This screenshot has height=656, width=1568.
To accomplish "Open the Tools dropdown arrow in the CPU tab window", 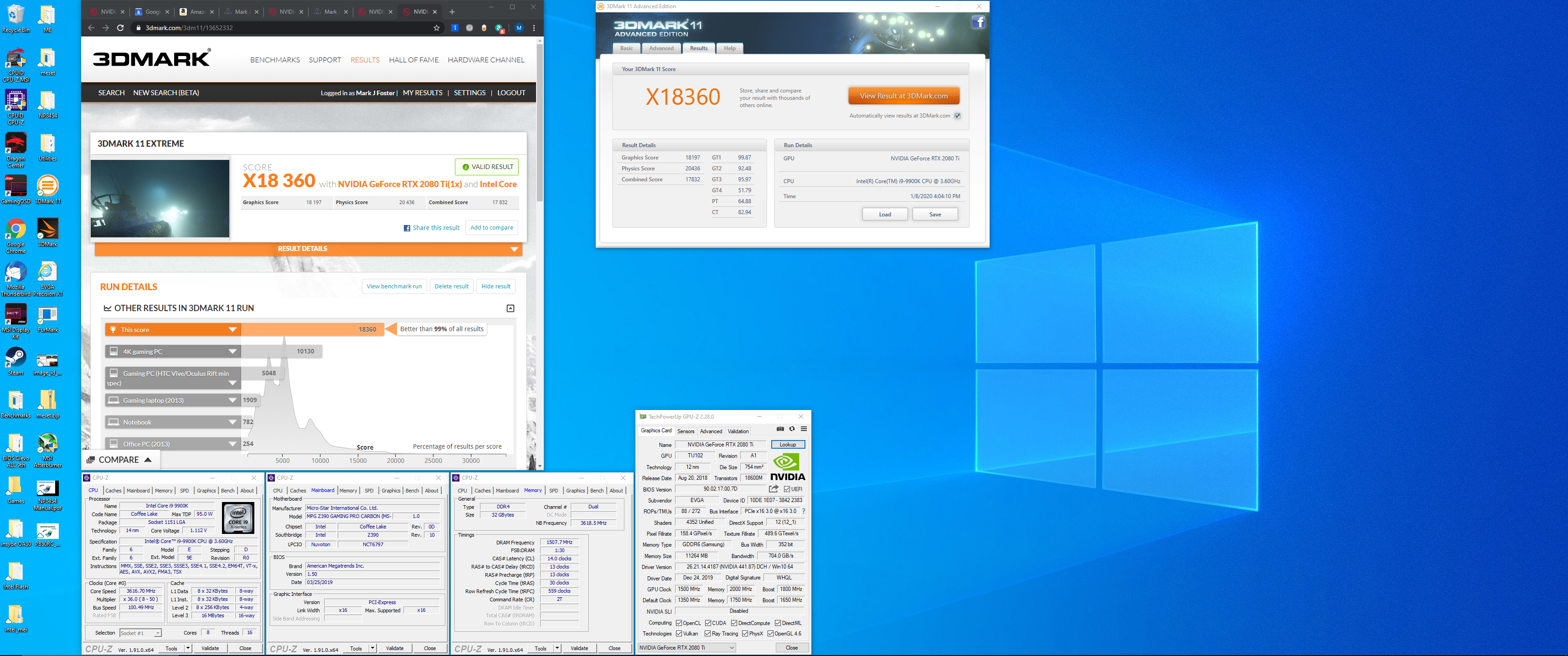I will pos(188,648).
